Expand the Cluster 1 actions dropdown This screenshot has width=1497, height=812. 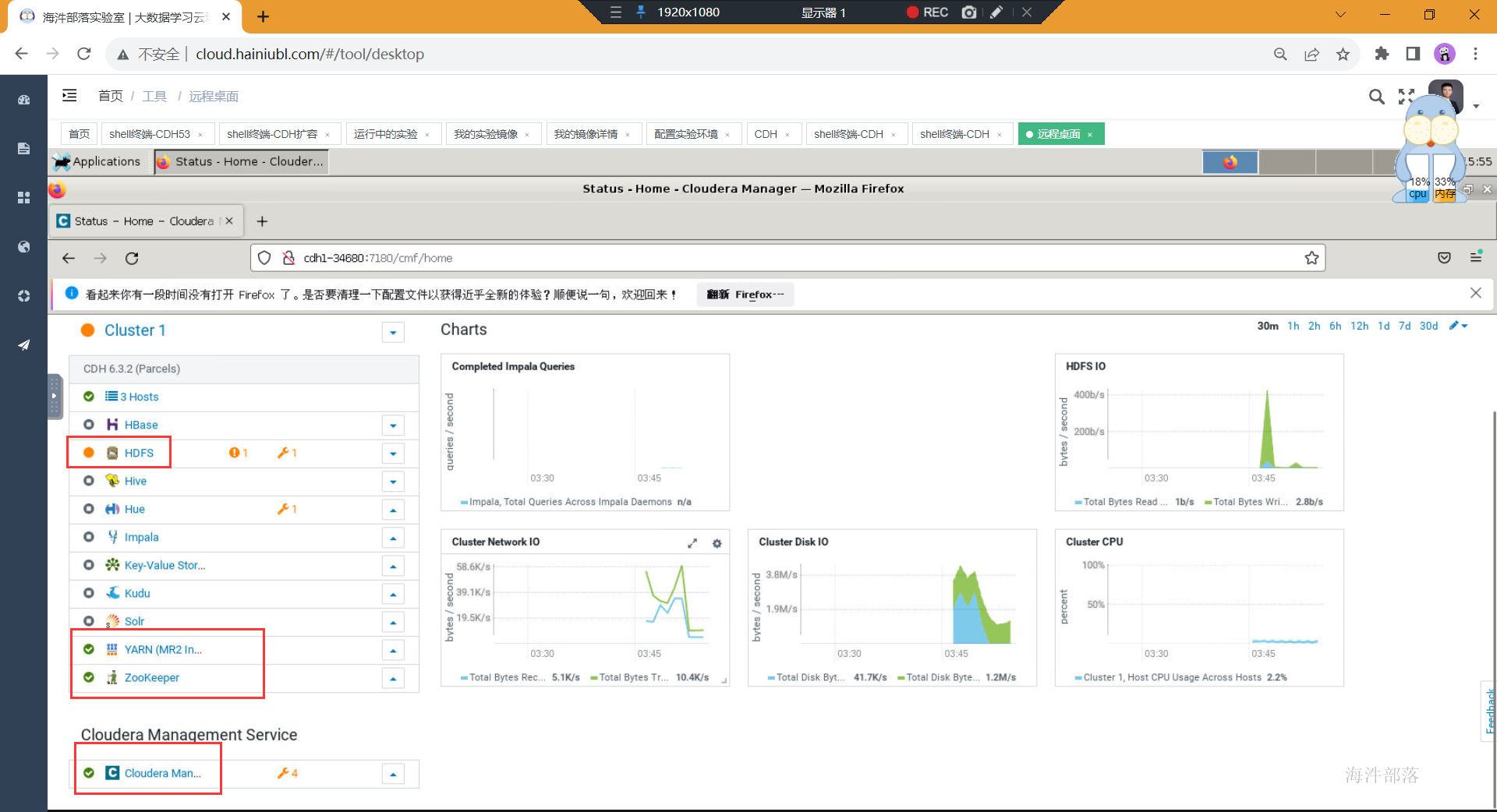[393, 333]
